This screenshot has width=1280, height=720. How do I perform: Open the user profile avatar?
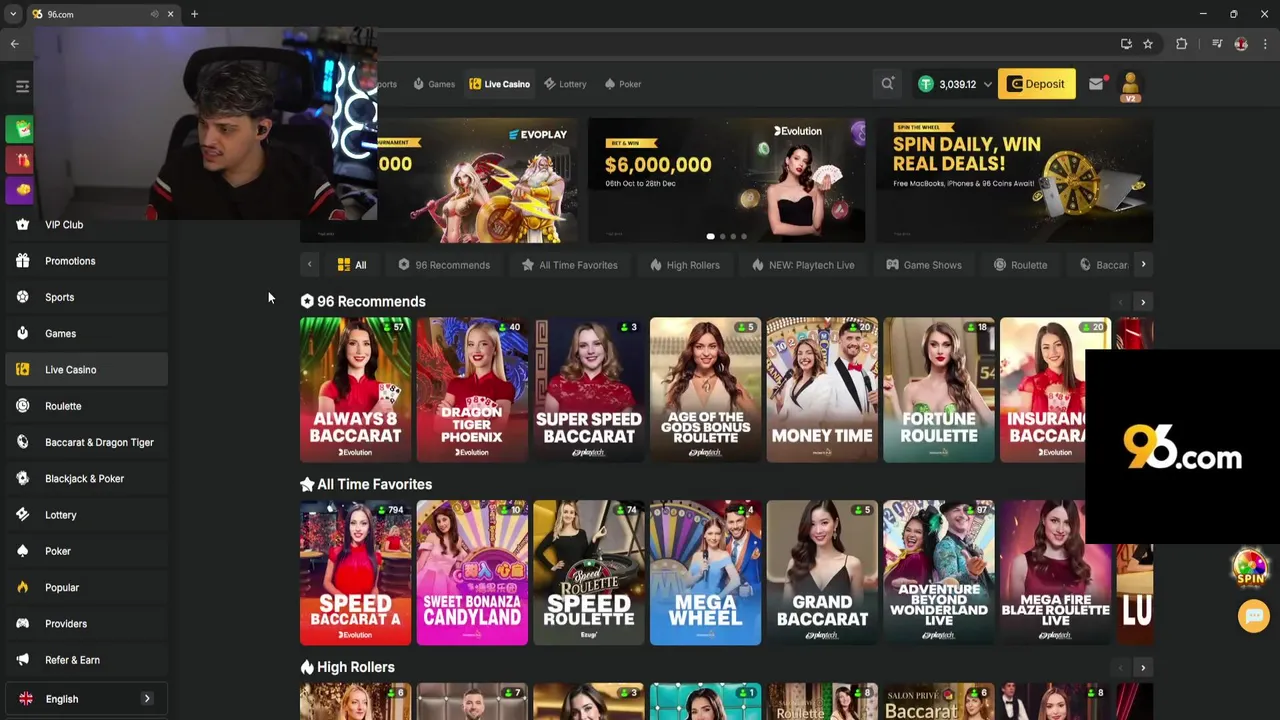[1130, 85]
